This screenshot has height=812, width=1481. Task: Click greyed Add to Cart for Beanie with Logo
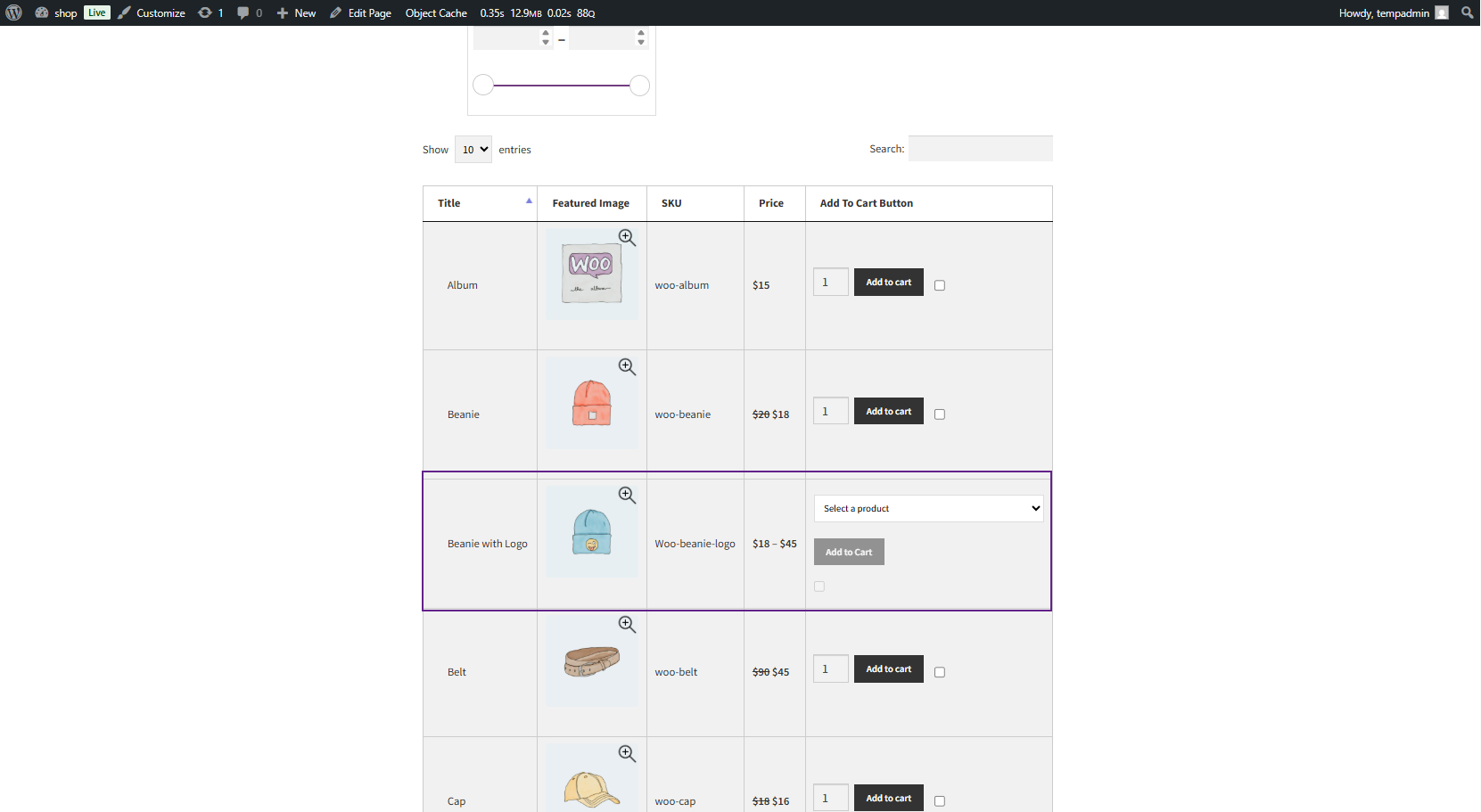849,552
